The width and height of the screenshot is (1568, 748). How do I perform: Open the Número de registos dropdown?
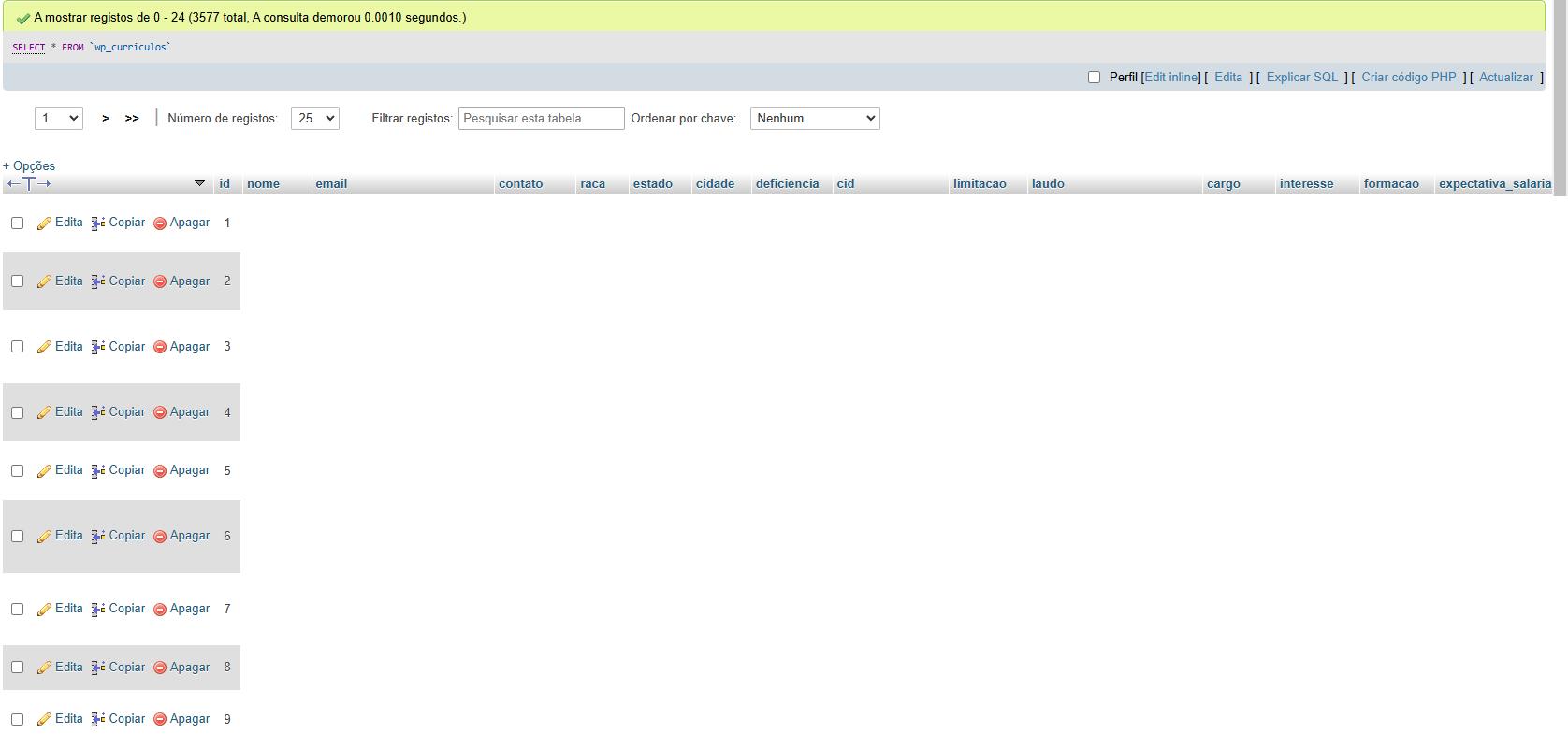[315, 118]
